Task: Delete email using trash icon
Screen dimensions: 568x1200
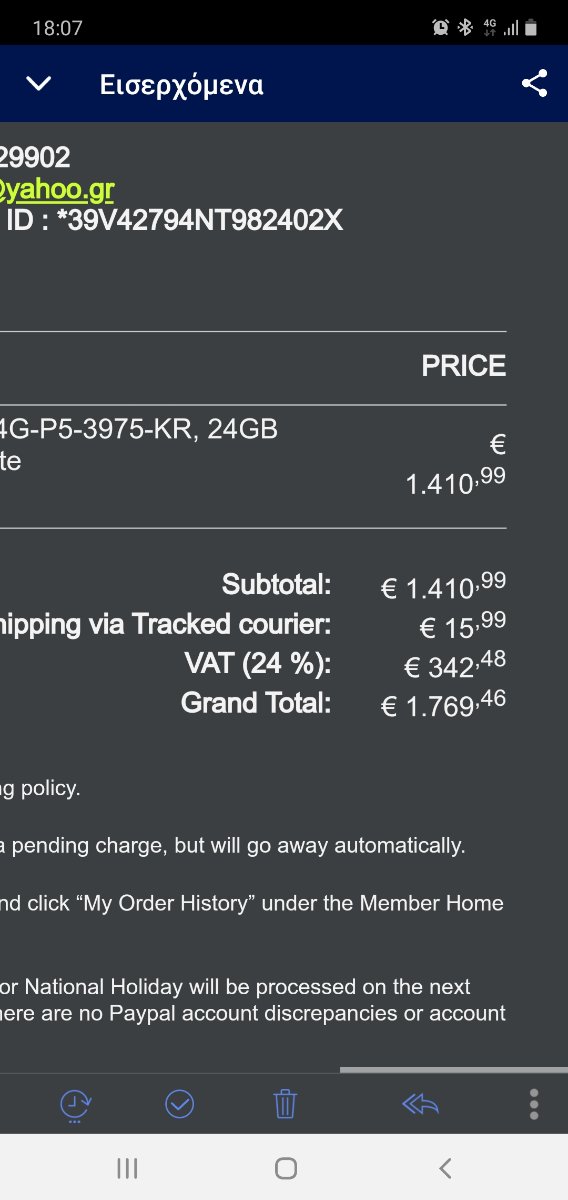Action: (285, 1104)
